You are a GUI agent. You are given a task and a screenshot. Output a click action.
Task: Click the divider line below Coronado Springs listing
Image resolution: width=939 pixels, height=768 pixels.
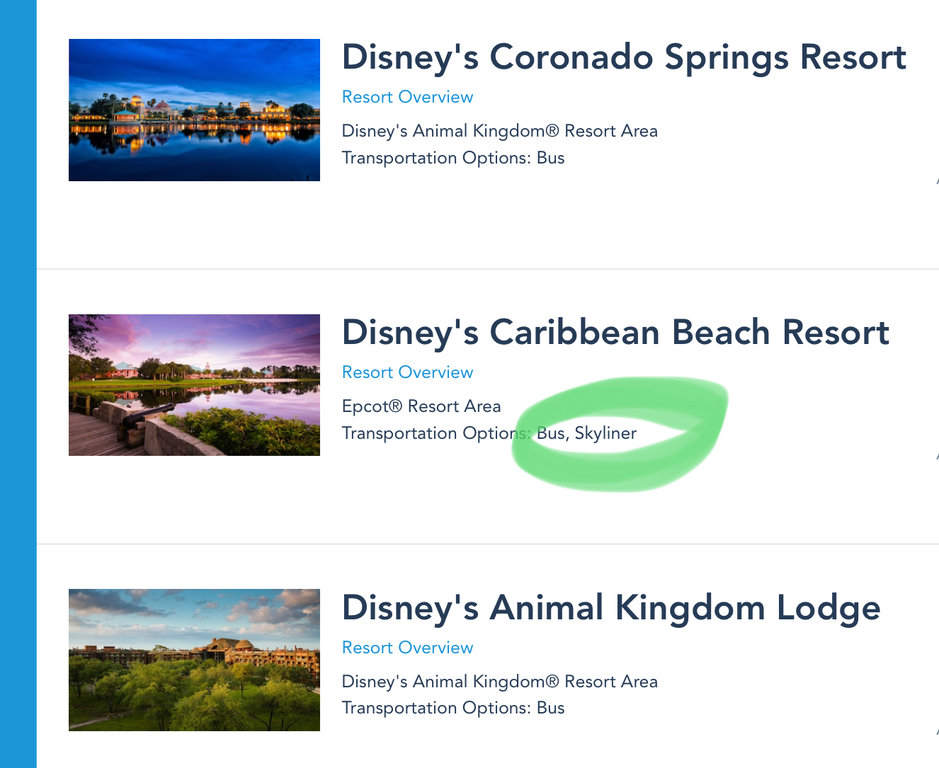(488, 269)
